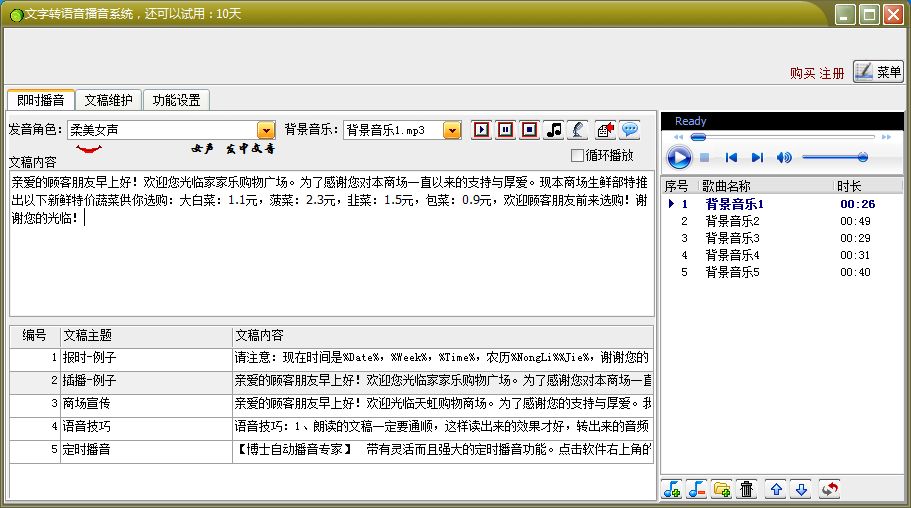Click the microphone record icon

pyautogui.click(x=578, y=130)
